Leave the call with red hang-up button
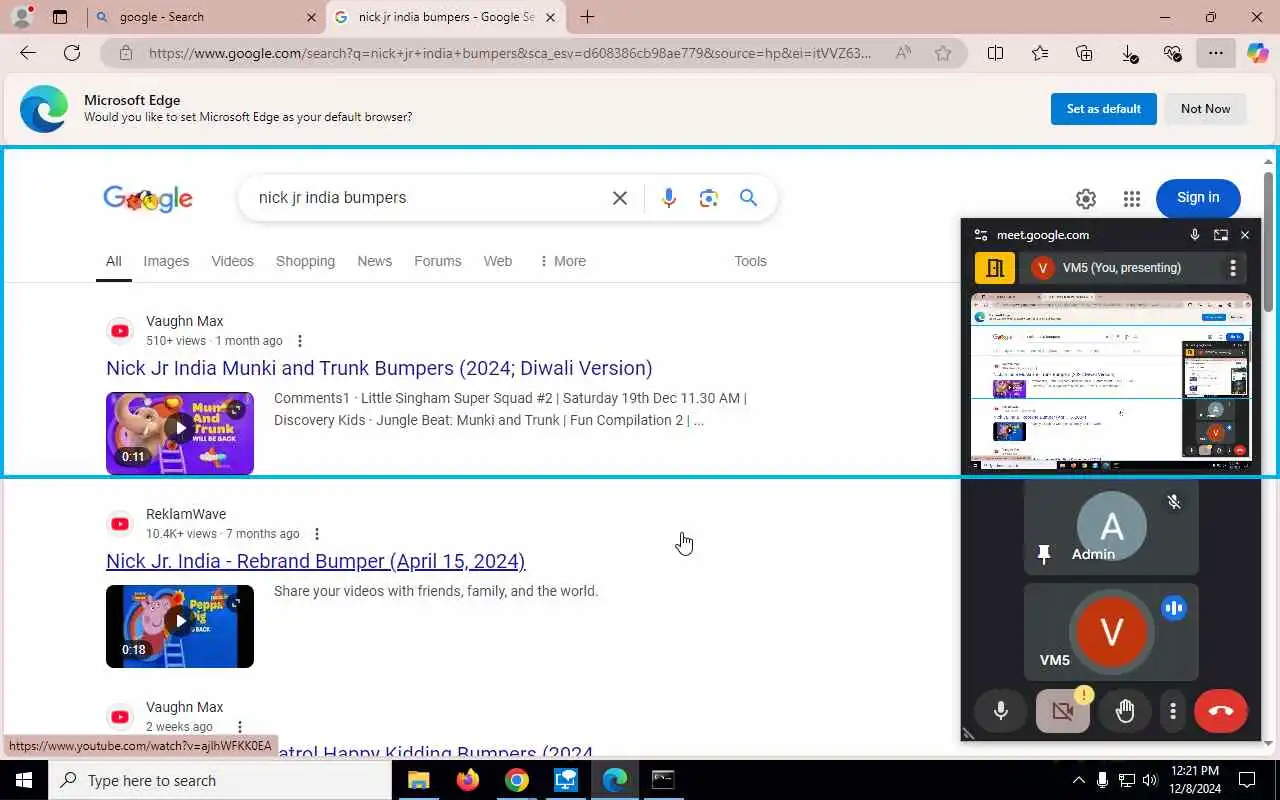The image size is (1280, 800). pos(1221,711)
